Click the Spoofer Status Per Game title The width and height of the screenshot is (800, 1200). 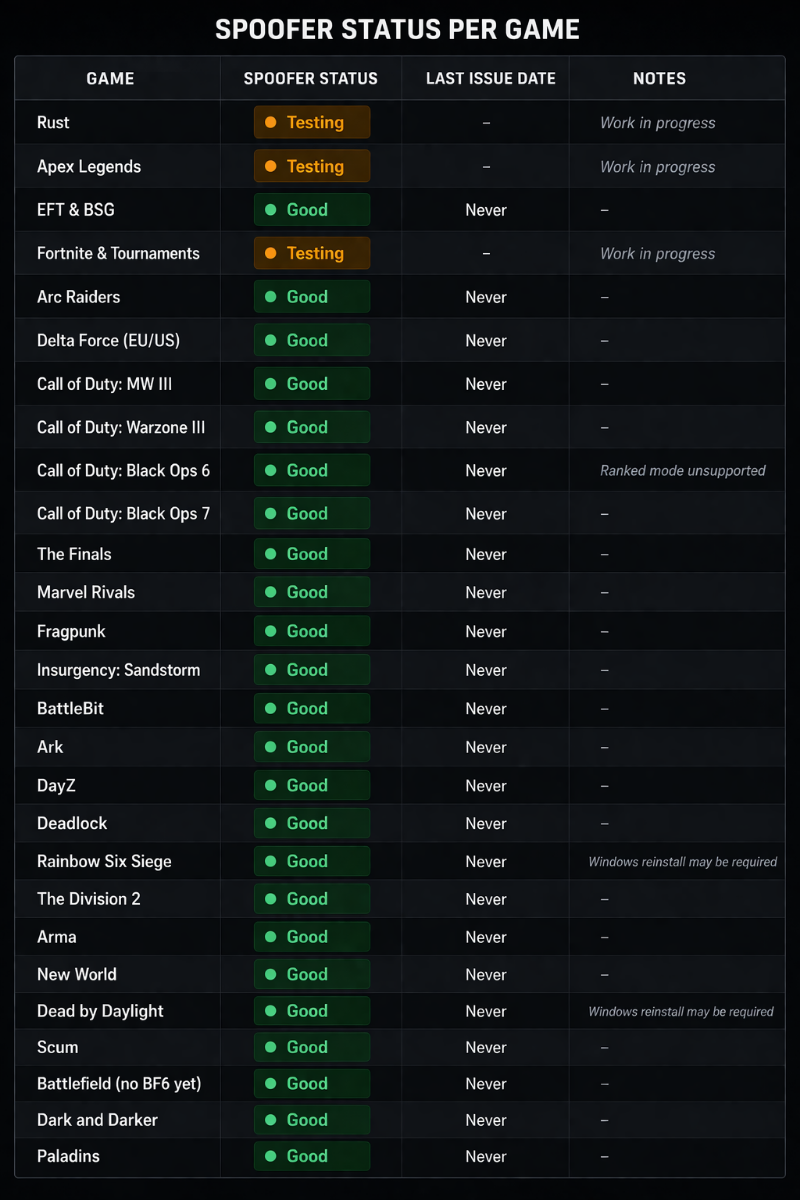tap(398, 30)
